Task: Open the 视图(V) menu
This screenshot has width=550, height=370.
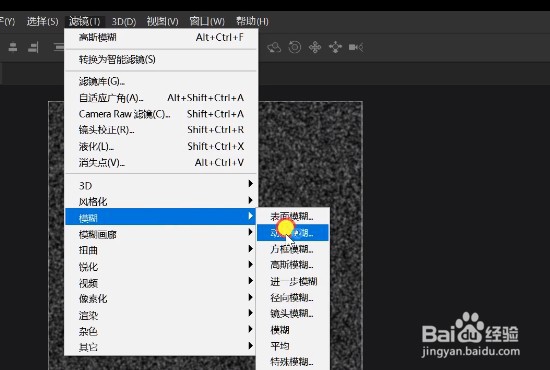Action: click(x=162, y=21)
